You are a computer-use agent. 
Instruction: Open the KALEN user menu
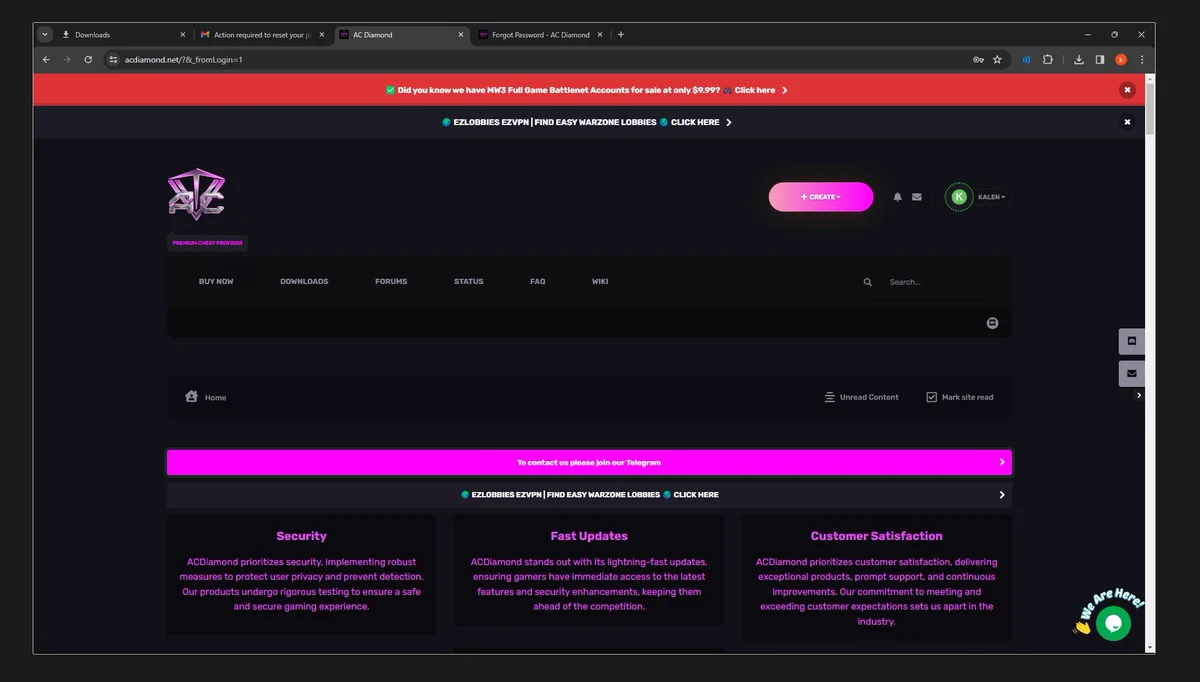[x=991, y=197]
